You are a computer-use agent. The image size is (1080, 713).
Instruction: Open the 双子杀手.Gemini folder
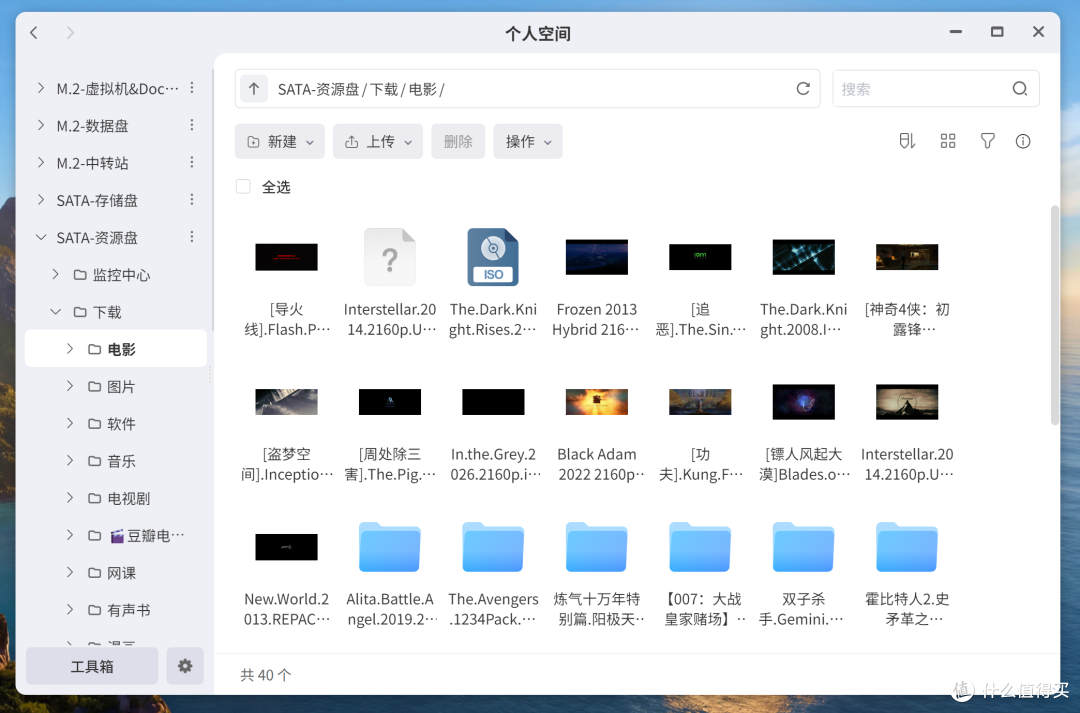pyautogui.click(x=803, y=547)
